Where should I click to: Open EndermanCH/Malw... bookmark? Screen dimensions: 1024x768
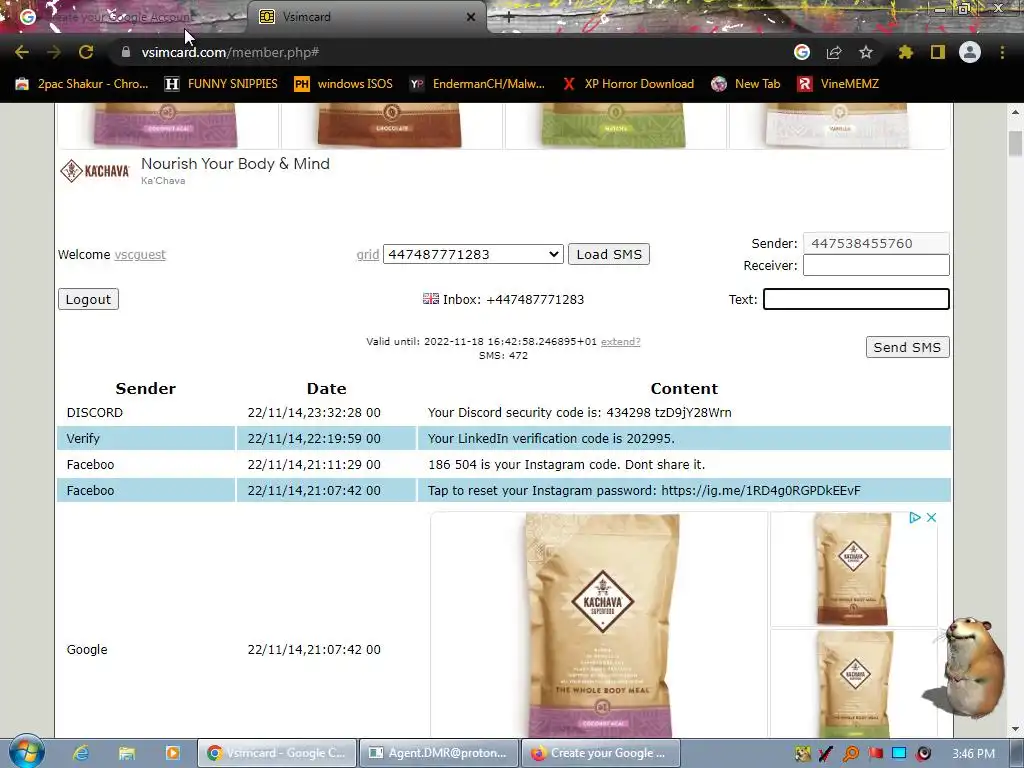point(477,84)
